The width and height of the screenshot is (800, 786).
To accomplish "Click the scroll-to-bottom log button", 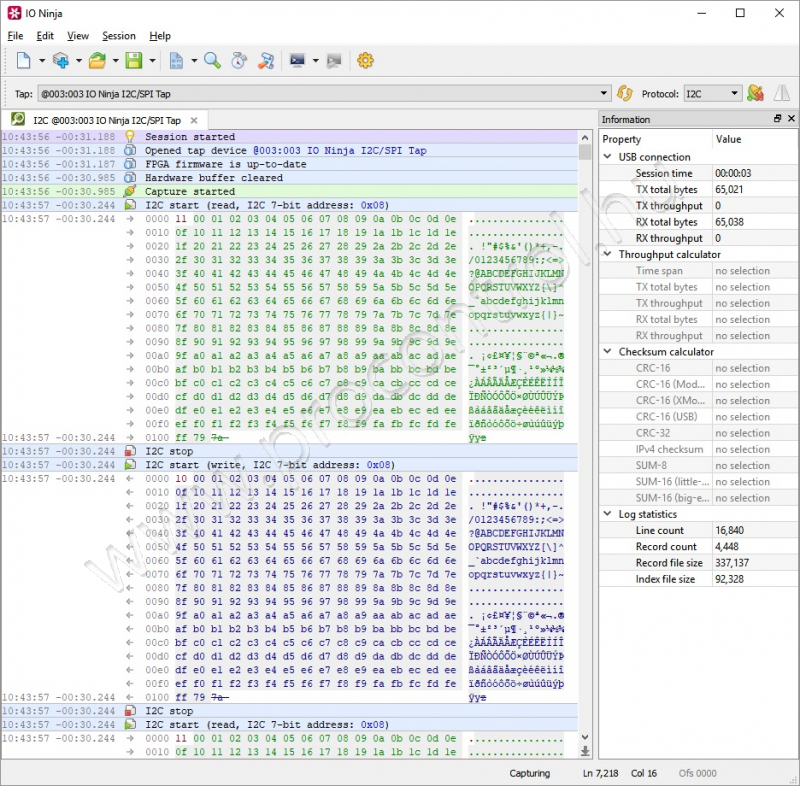I will tap(585, 751).
